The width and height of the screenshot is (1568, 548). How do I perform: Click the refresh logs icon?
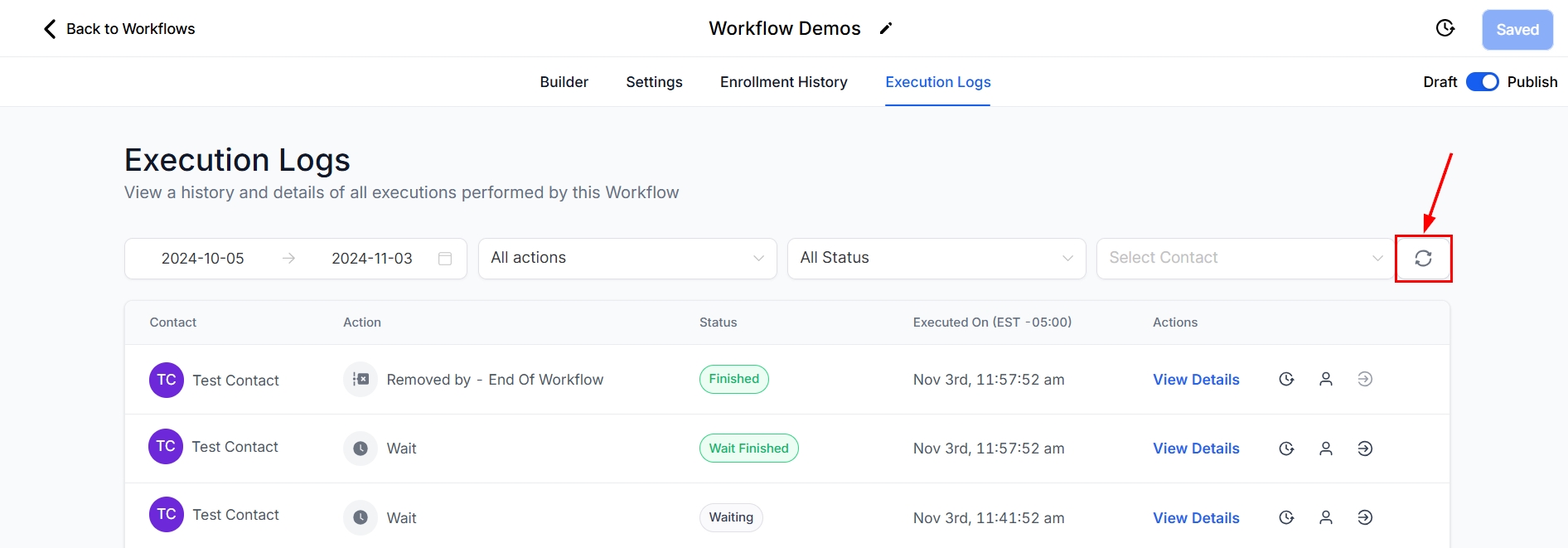tap(1423, 259)
